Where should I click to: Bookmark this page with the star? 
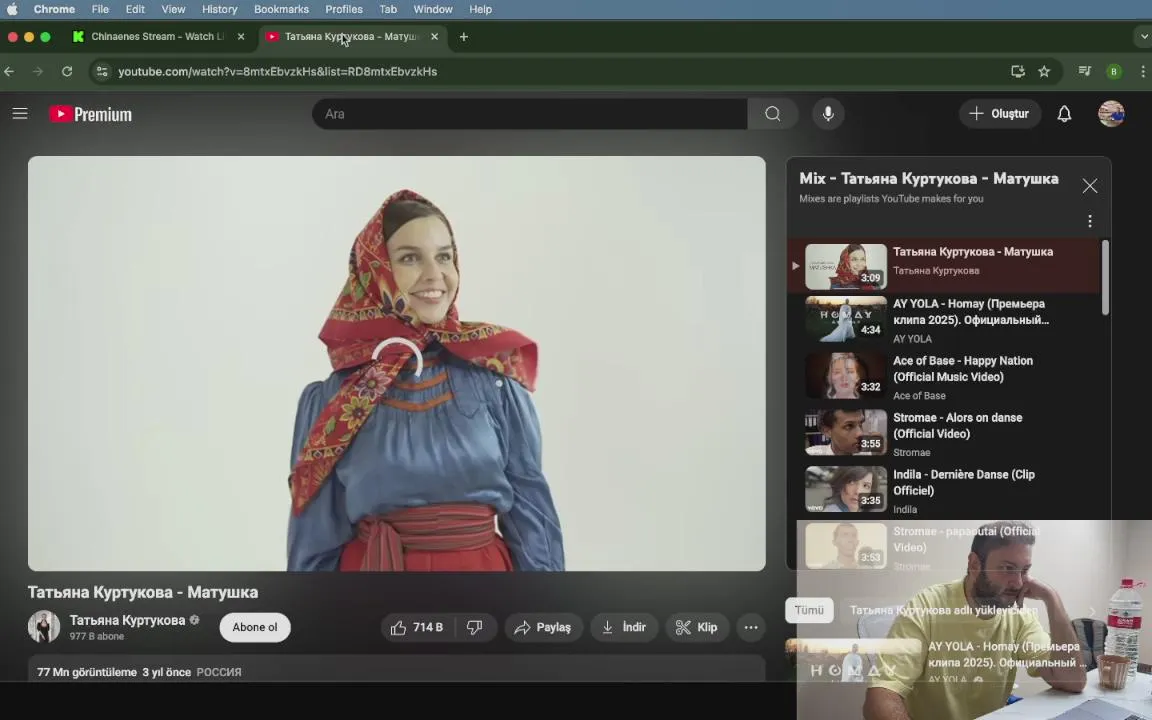coord(1044,71)
